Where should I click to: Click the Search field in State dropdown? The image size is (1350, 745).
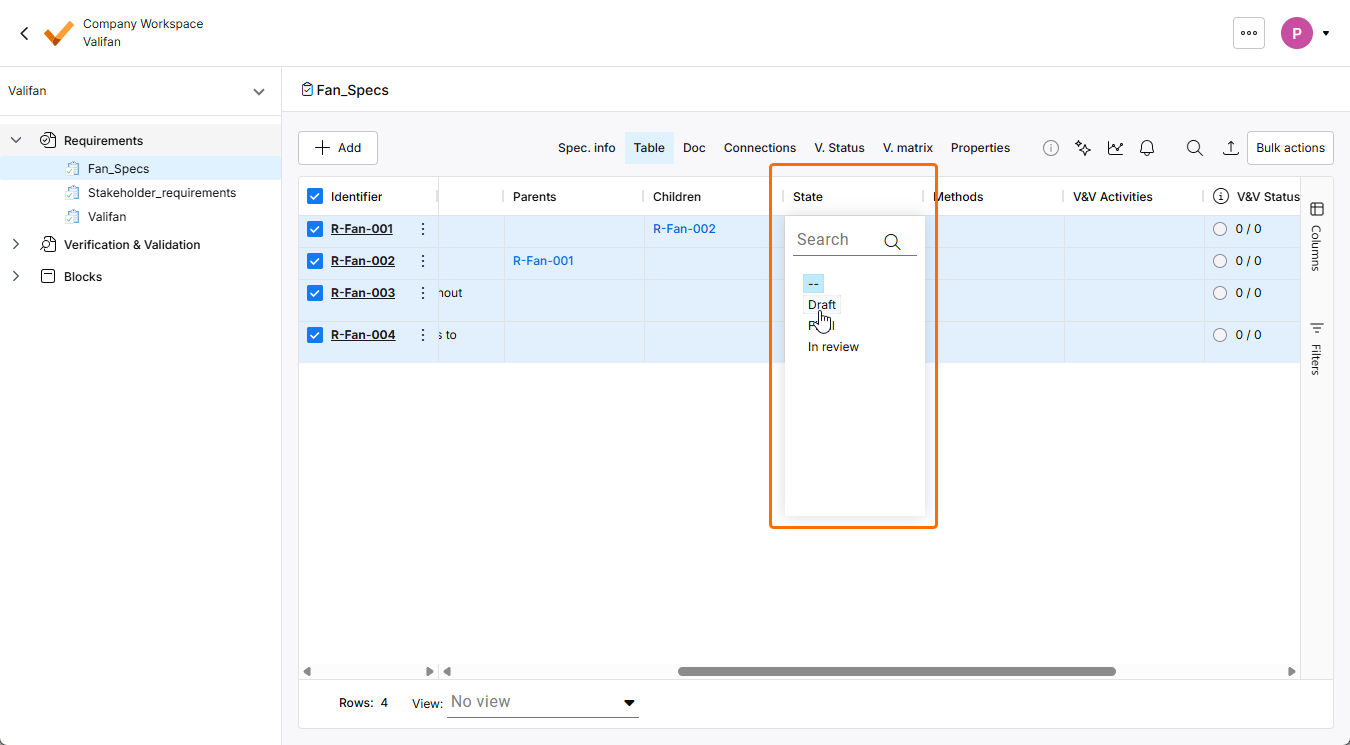pyautogui.click(x=838, y=240)
